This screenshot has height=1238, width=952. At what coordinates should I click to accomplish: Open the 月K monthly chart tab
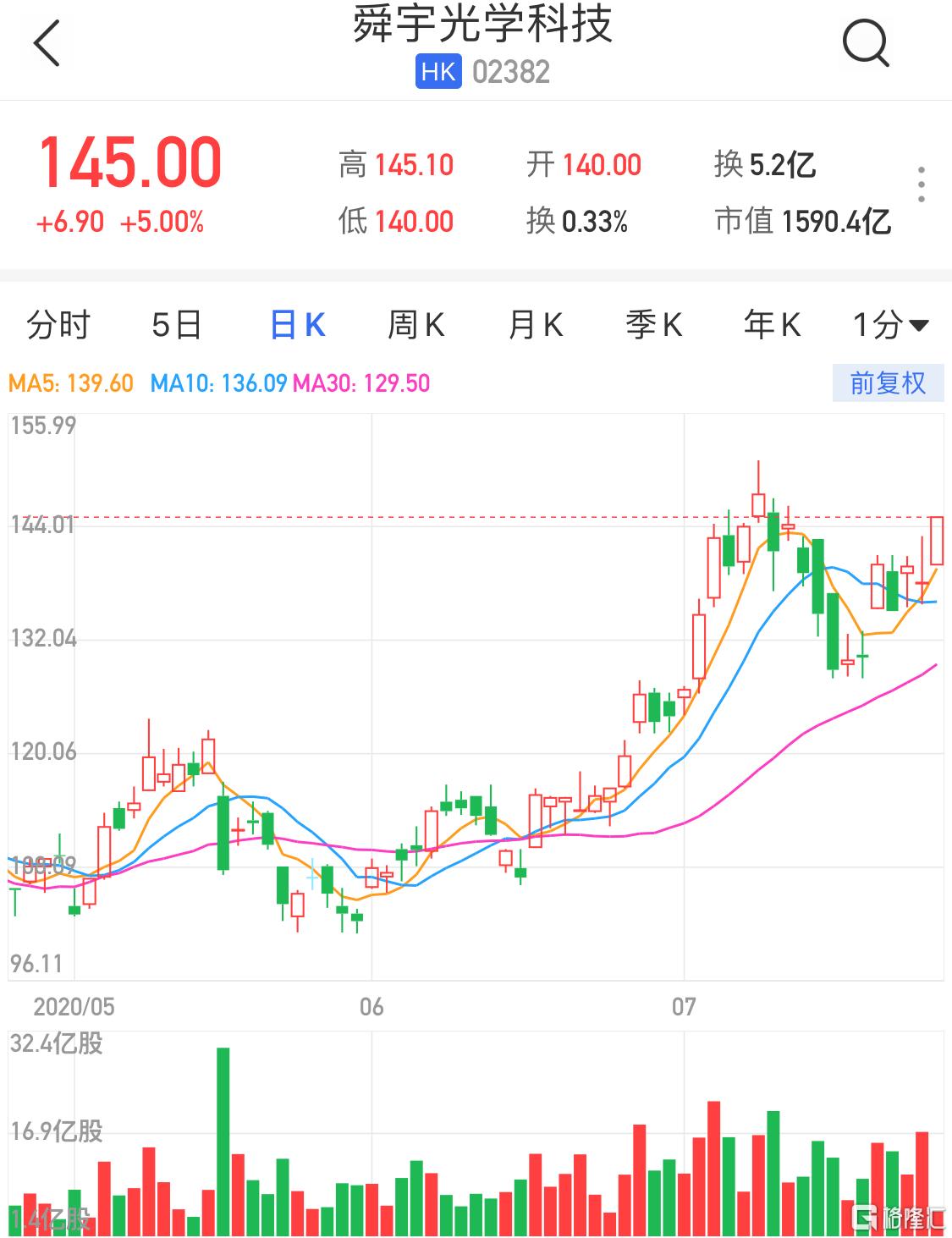click(535, 325)
